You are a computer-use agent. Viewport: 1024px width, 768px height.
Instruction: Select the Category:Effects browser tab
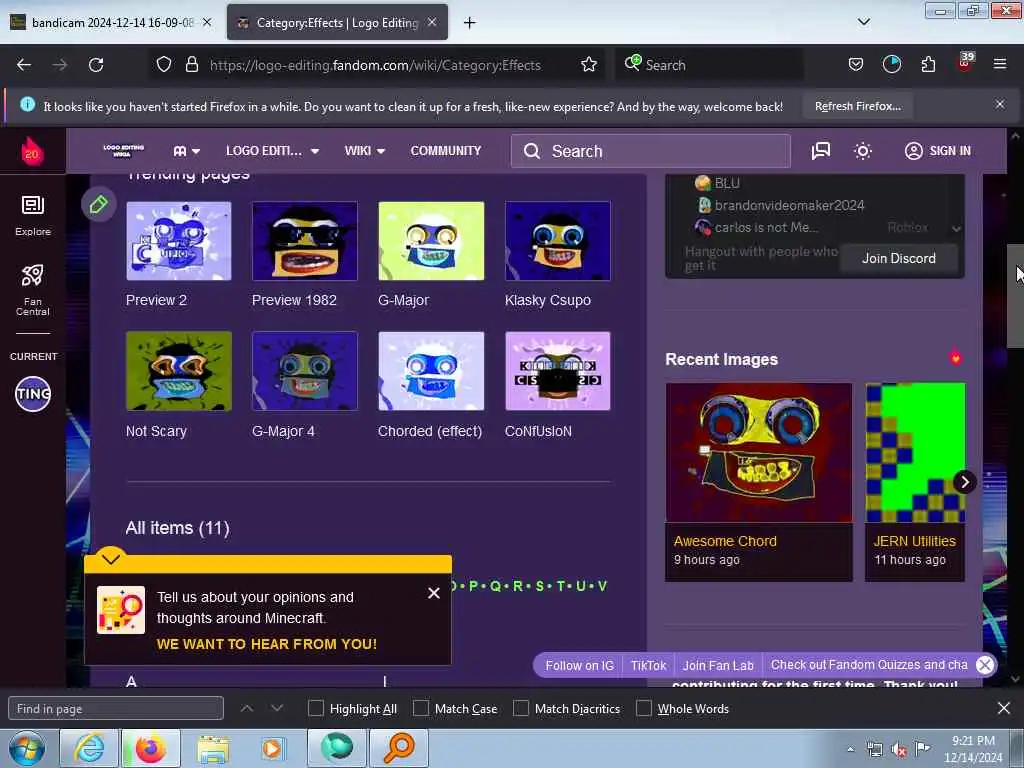[337, 23]
